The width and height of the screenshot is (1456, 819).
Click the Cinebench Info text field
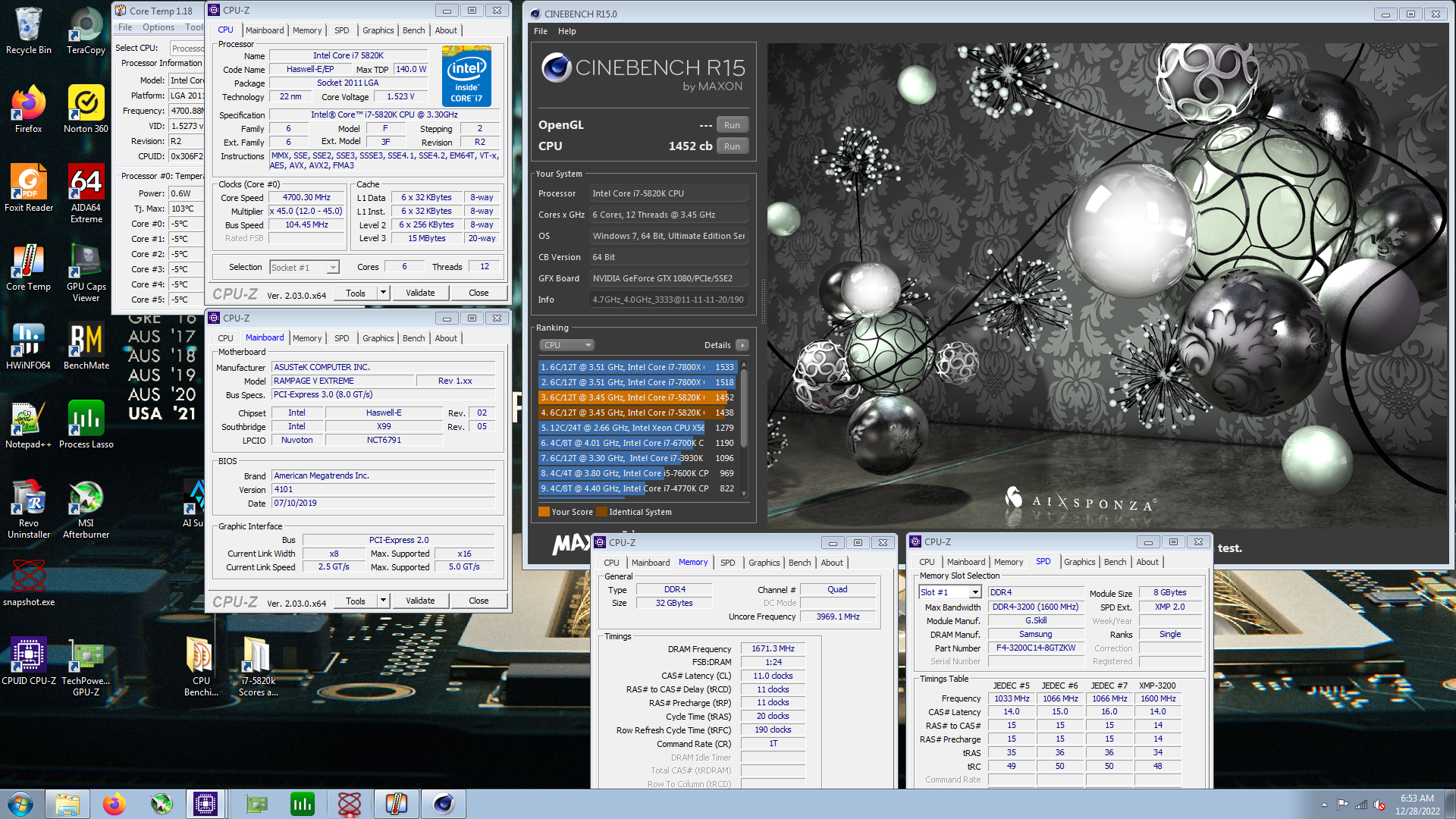(668, 300)
